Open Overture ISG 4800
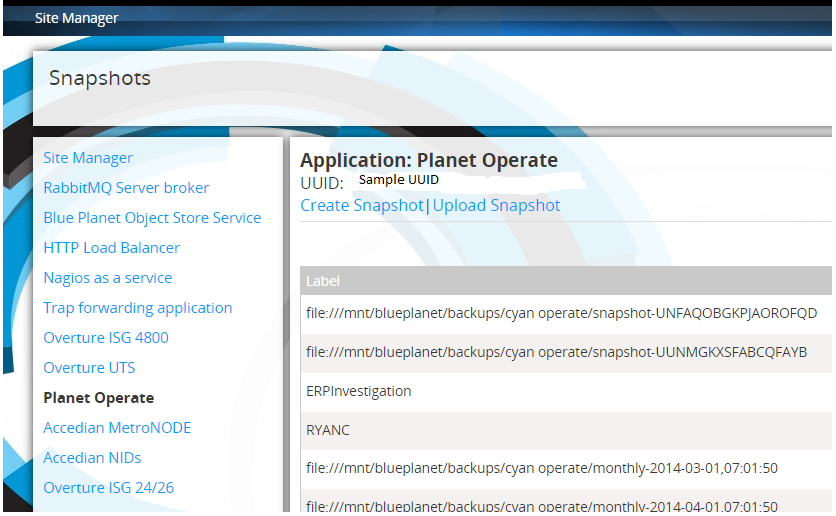This screenshot has height=516, width=836. [106, 338]
